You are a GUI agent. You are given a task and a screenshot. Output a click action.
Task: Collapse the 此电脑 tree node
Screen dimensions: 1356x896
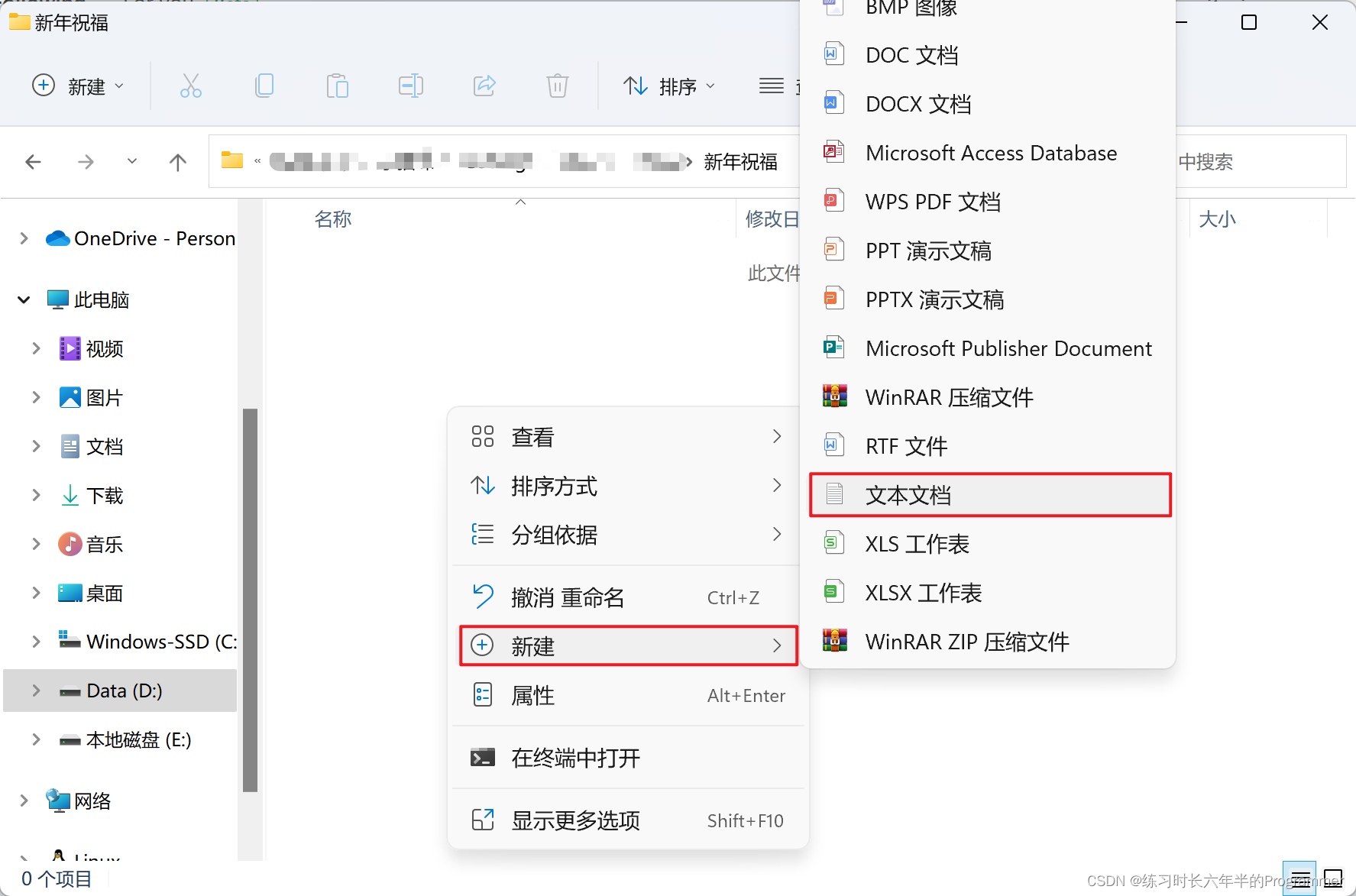[x=24, y=299]
